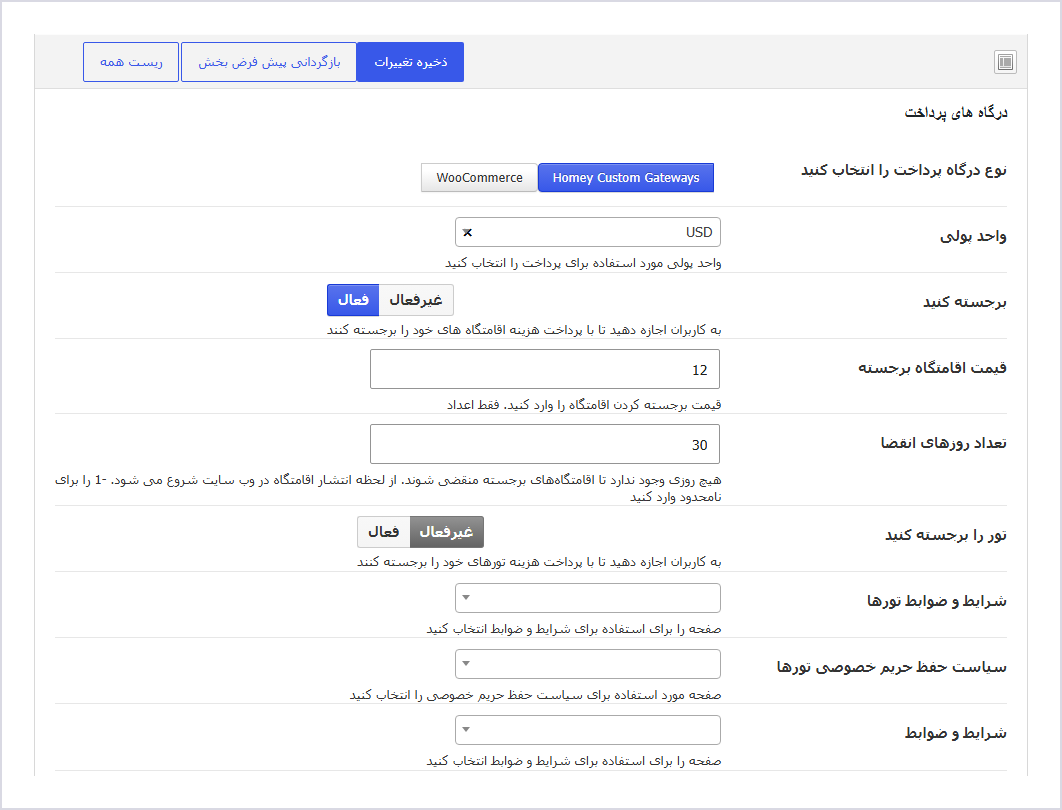Select WooCommerce gateway option
Image resolution: width=1062 pixels, height=810 pixels.
coord(480,177)
